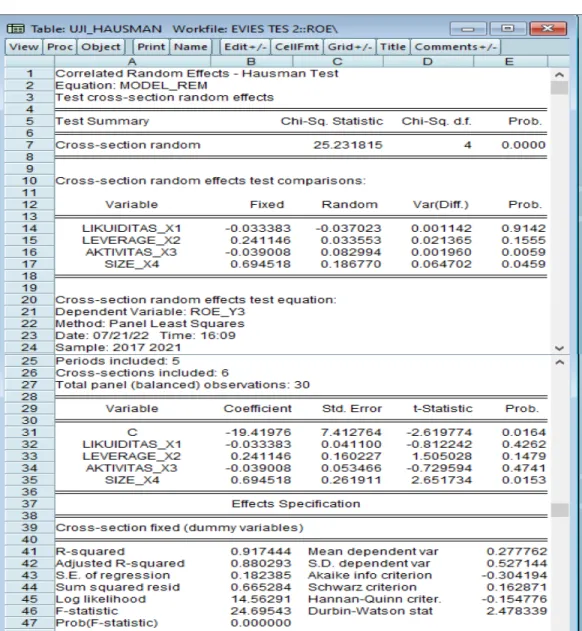Screen dimensions: 582x631
Task: Toggle Edit+/- mode
Action: click(x=245, y=47)
